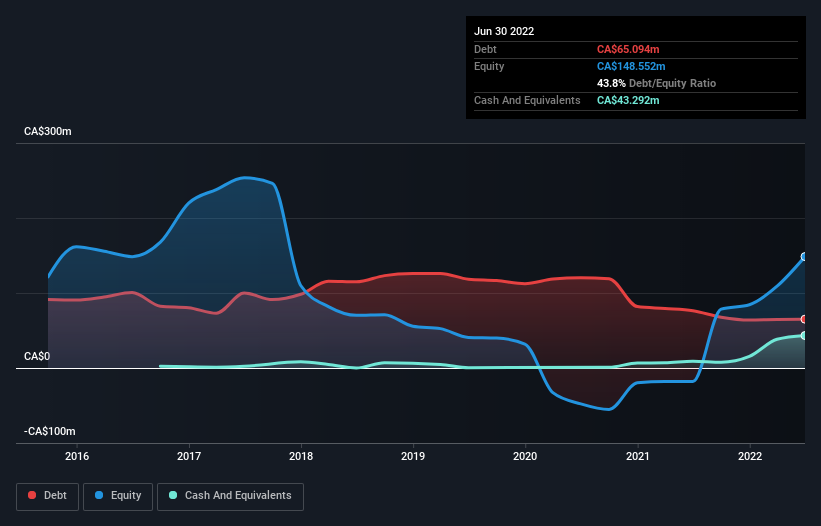Toggle the Cash And Equivalents legend button
Screen dimensions: 821x526
(x=230, y=496)
